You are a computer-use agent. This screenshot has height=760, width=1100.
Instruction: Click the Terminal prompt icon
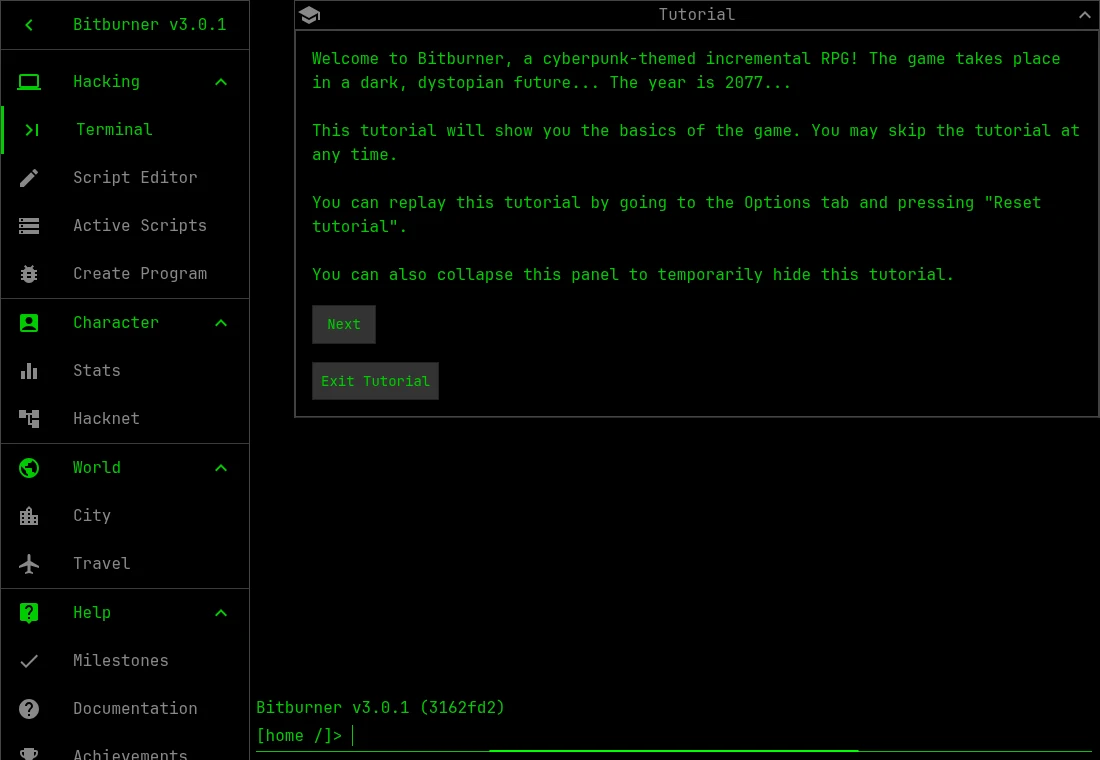(x=32, y=130)
